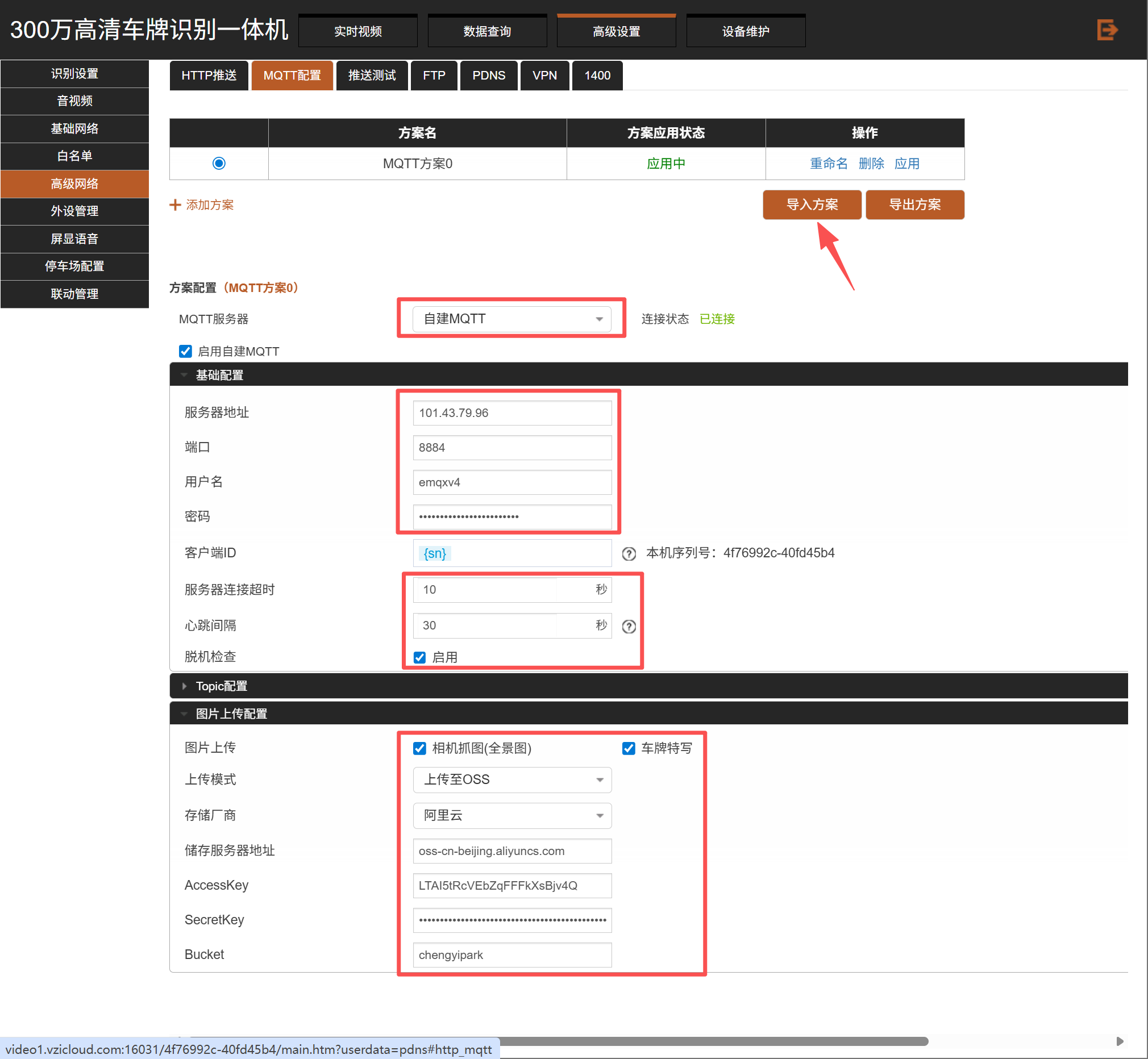Click the plus icon for 添加方案

click(x=176, y=205)
